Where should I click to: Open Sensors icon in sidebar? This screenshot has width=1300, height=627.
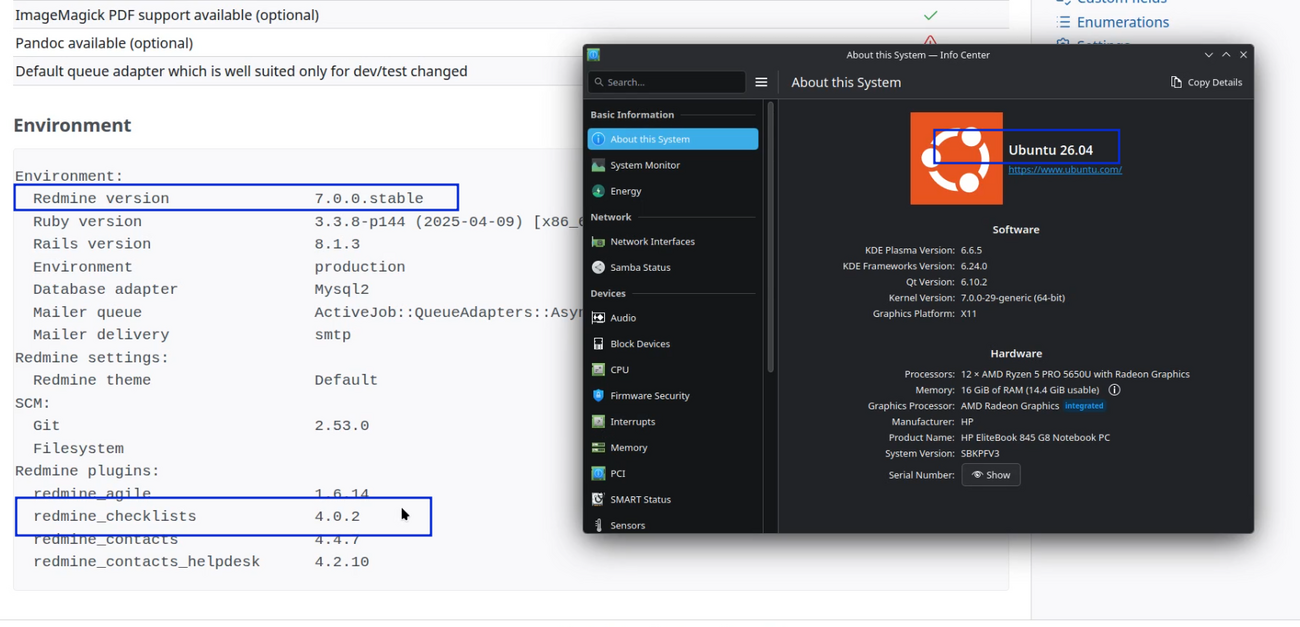pyautogui.click(x=598, y=526)
